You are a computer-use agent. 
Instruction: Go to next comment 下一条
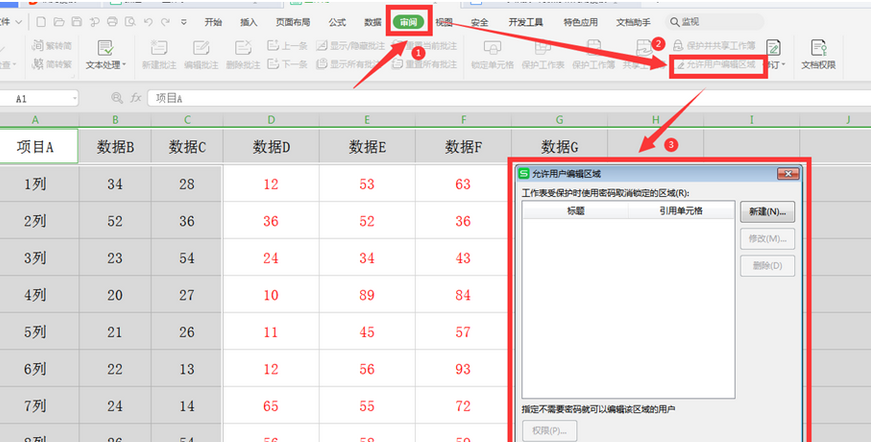[x=288, y=64]
